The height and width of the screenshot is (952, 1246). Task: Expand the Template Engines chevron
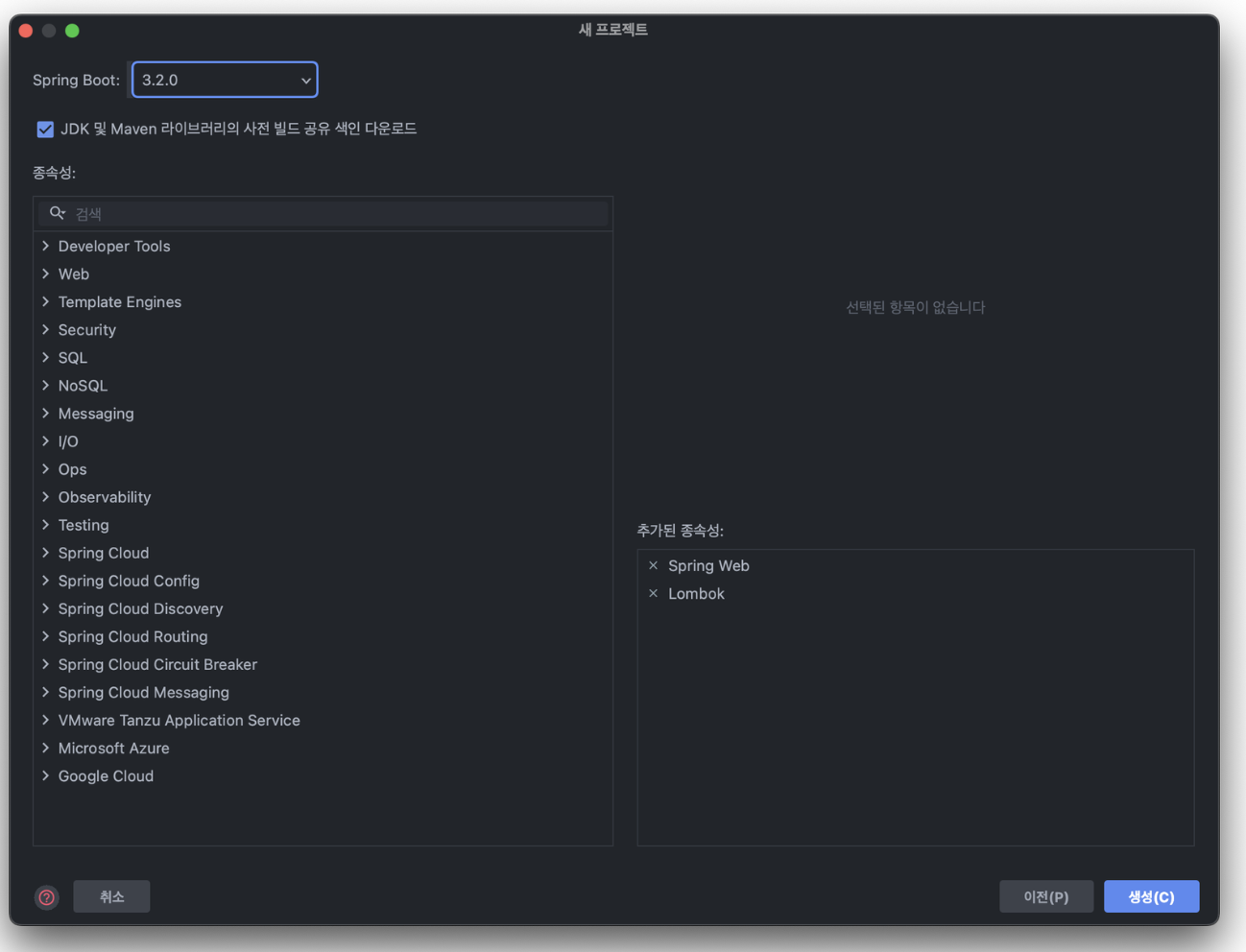[x=45, y=302]
